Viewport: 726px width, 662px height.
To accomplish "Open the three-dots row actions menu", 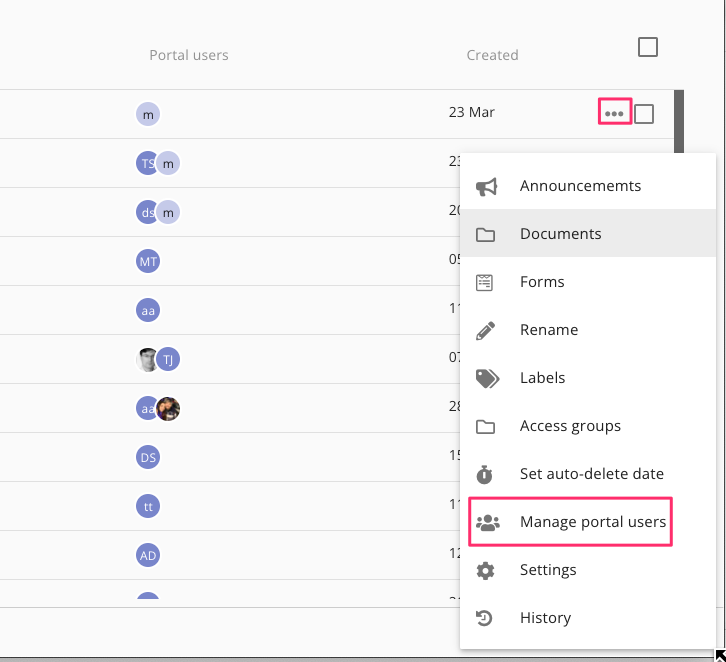I will pyautogui.click(x=614, y=113).
